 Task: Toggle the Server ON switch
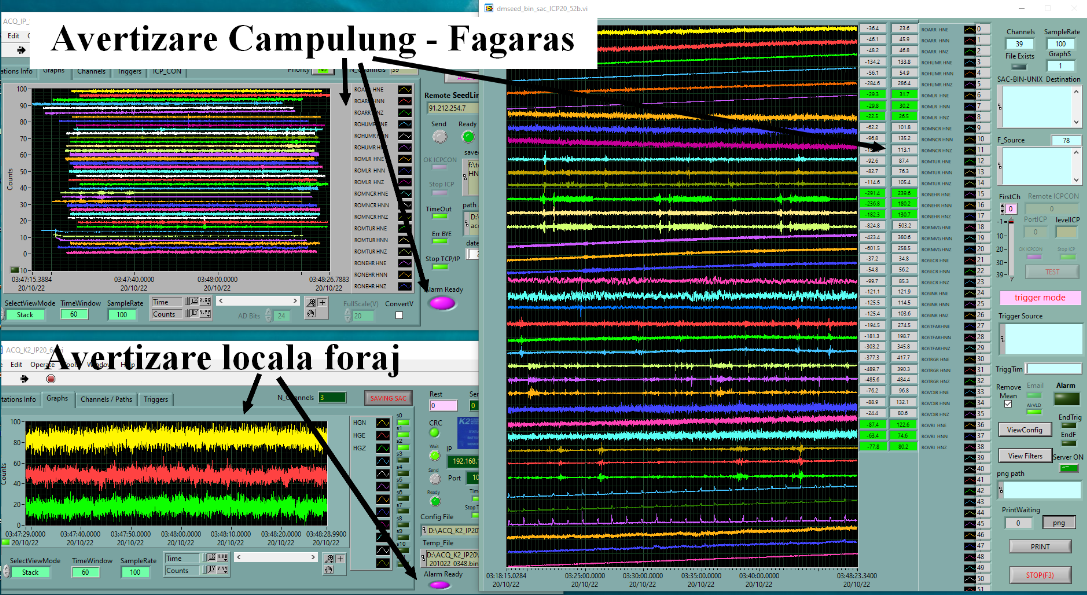(x=1068, y=469)
